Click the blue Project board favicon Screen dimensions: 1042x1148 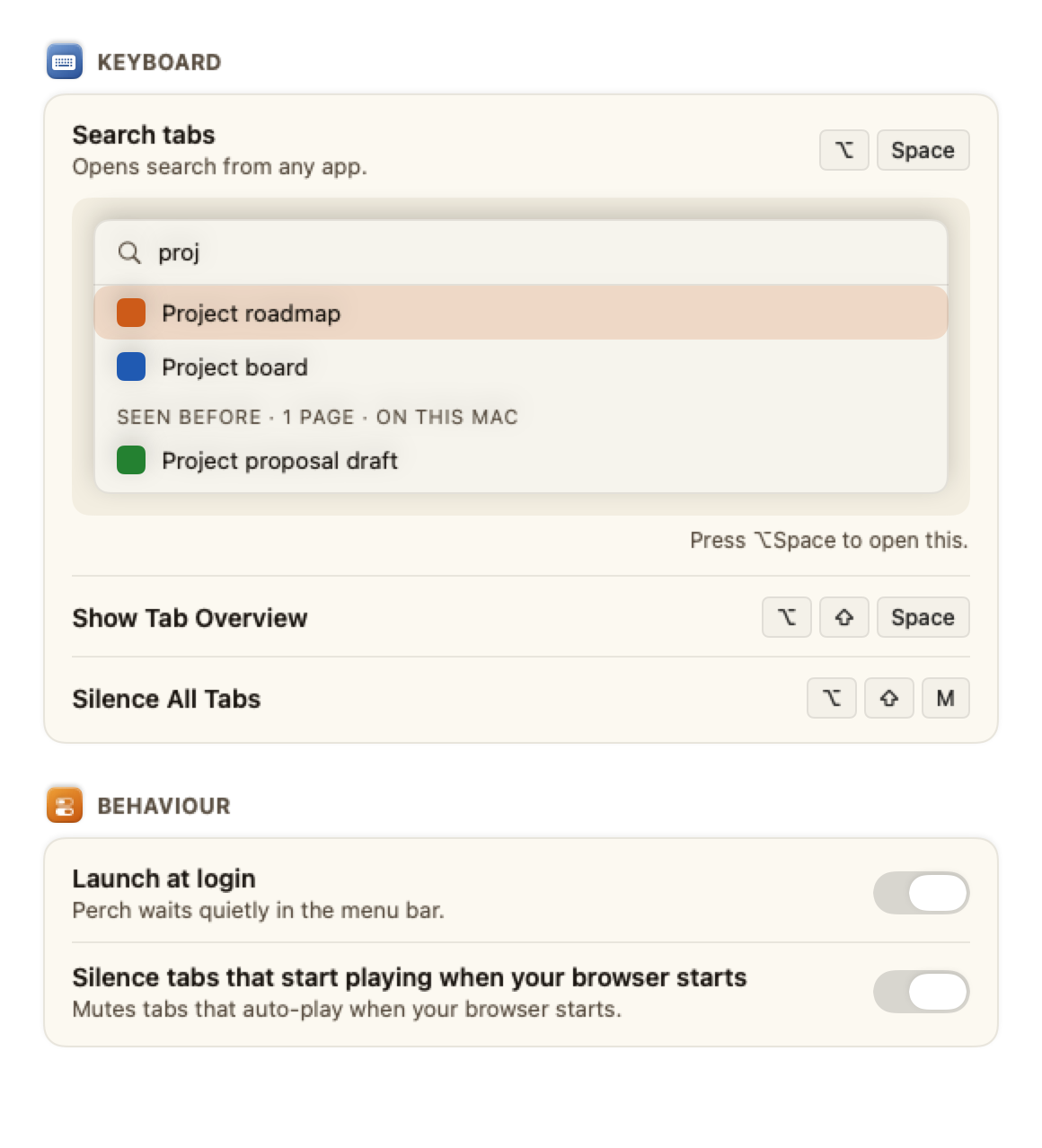[x=131, y=366]
